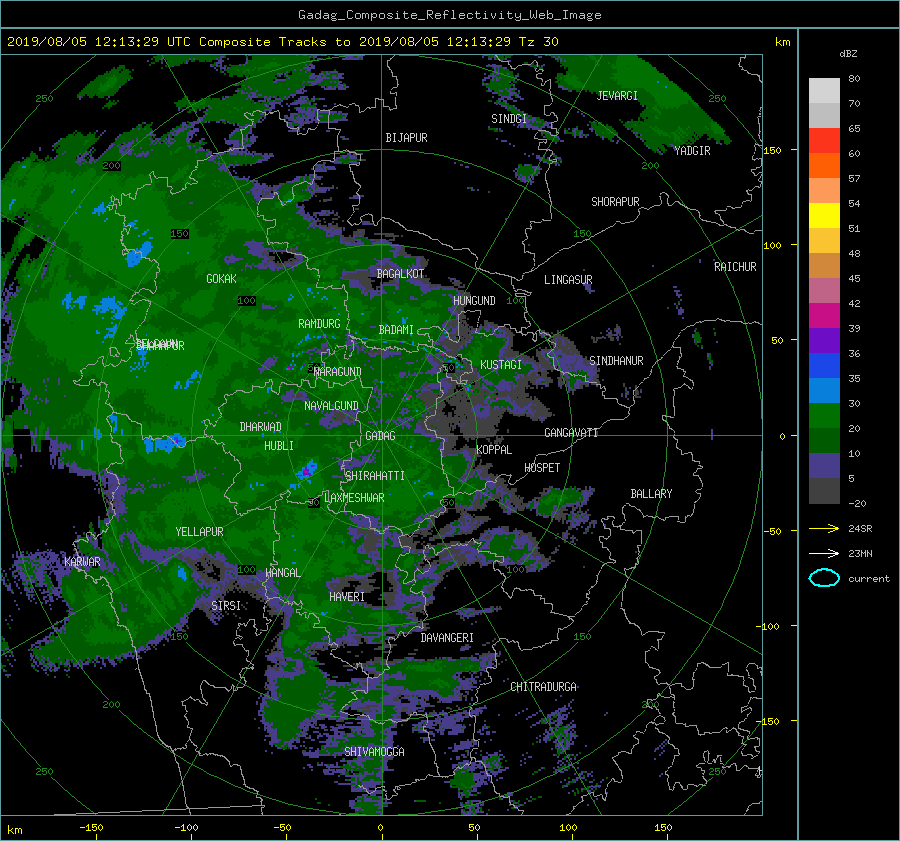The height and width of the screenshot is (841, 900).
Task: Click the RAICHUR city label
Action: [x=735, y=267]
